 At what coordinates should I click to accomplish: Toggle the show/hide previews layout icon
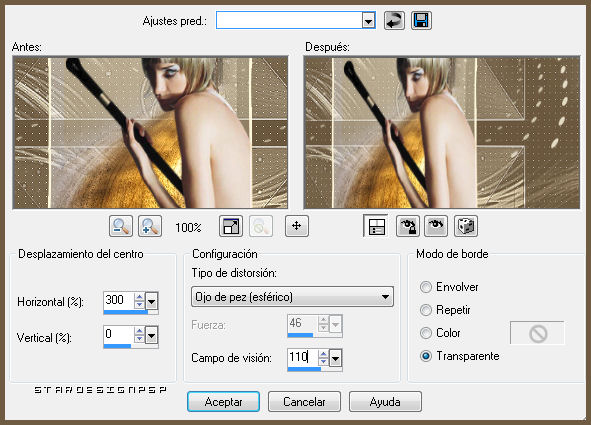tap(375, 226)
